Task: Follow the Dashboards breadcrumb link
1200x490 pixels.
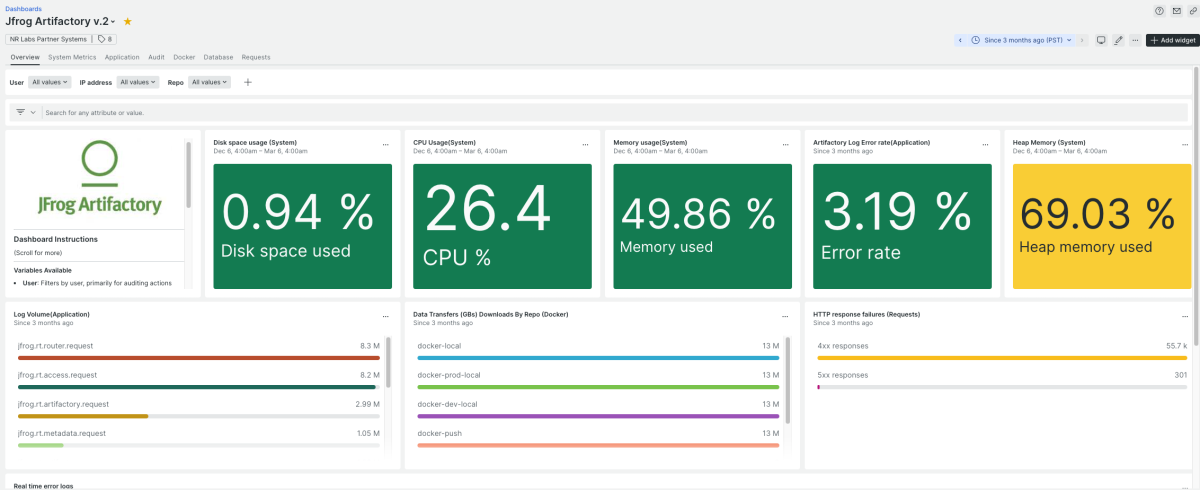Action: [x=24, y=8]
